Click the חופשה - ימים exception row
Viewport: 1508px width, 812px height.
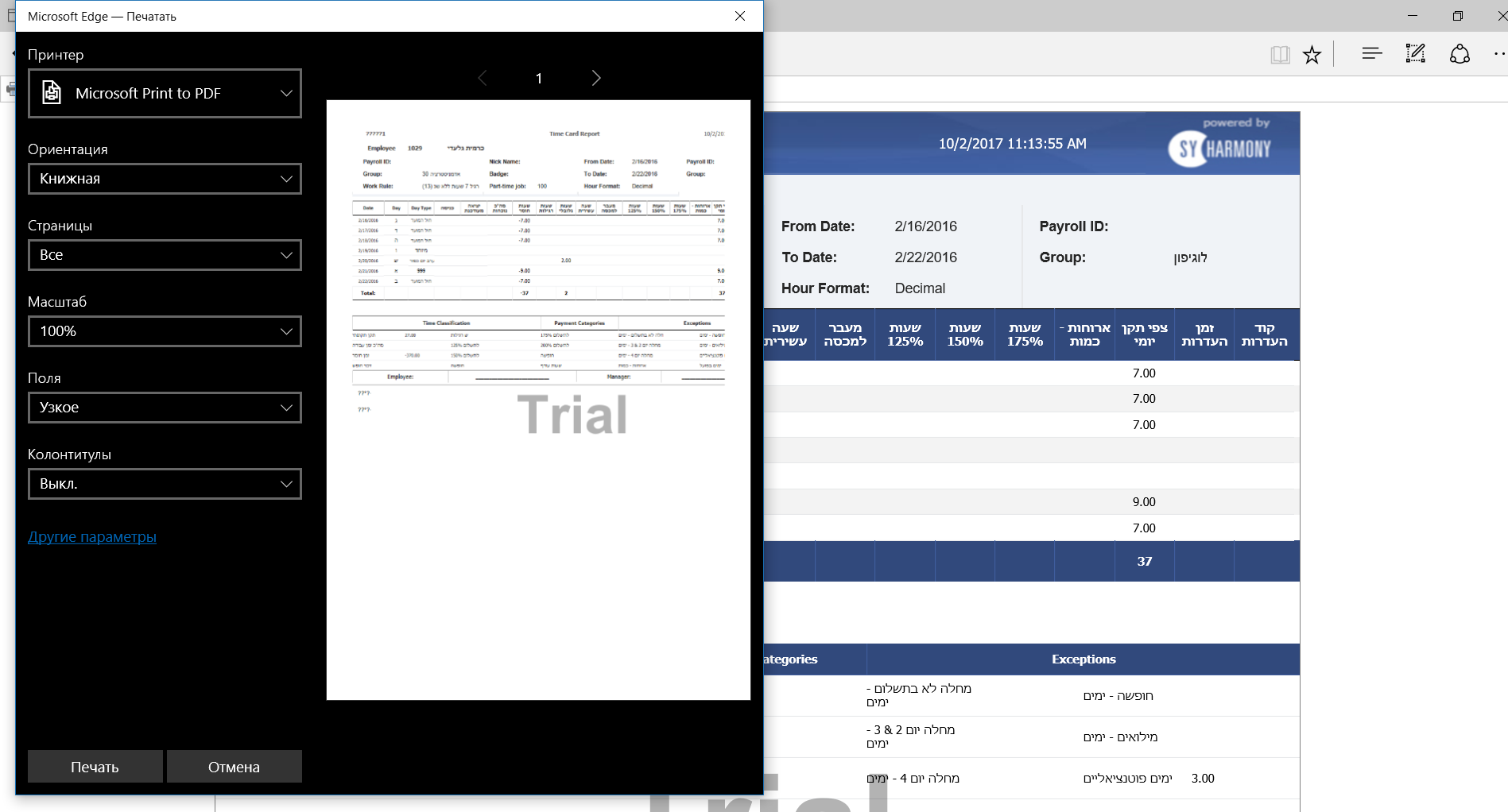point(1118,696)
